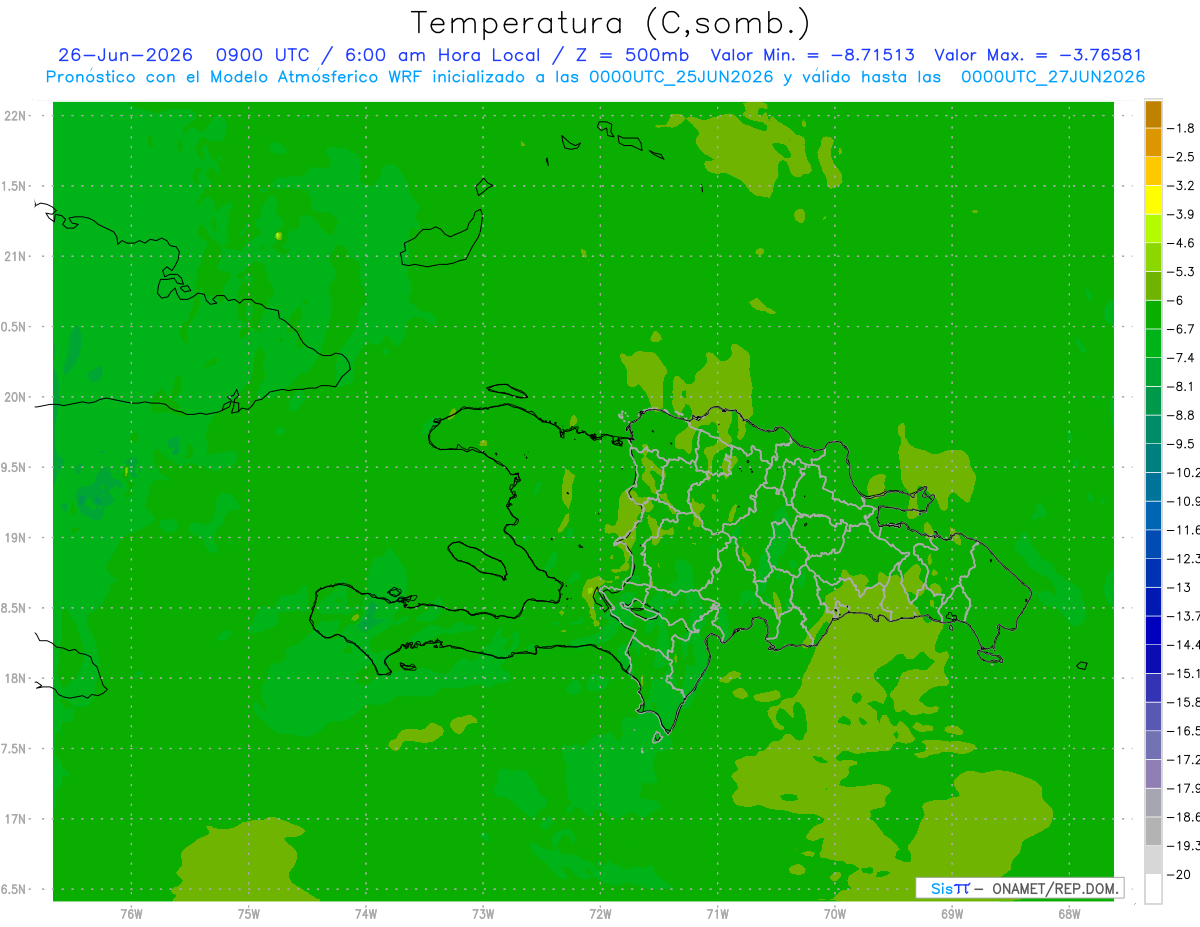Viewport: 1200px width, 927px height.
Task: Click the '70W' longitude label
Action: [834, 913]
